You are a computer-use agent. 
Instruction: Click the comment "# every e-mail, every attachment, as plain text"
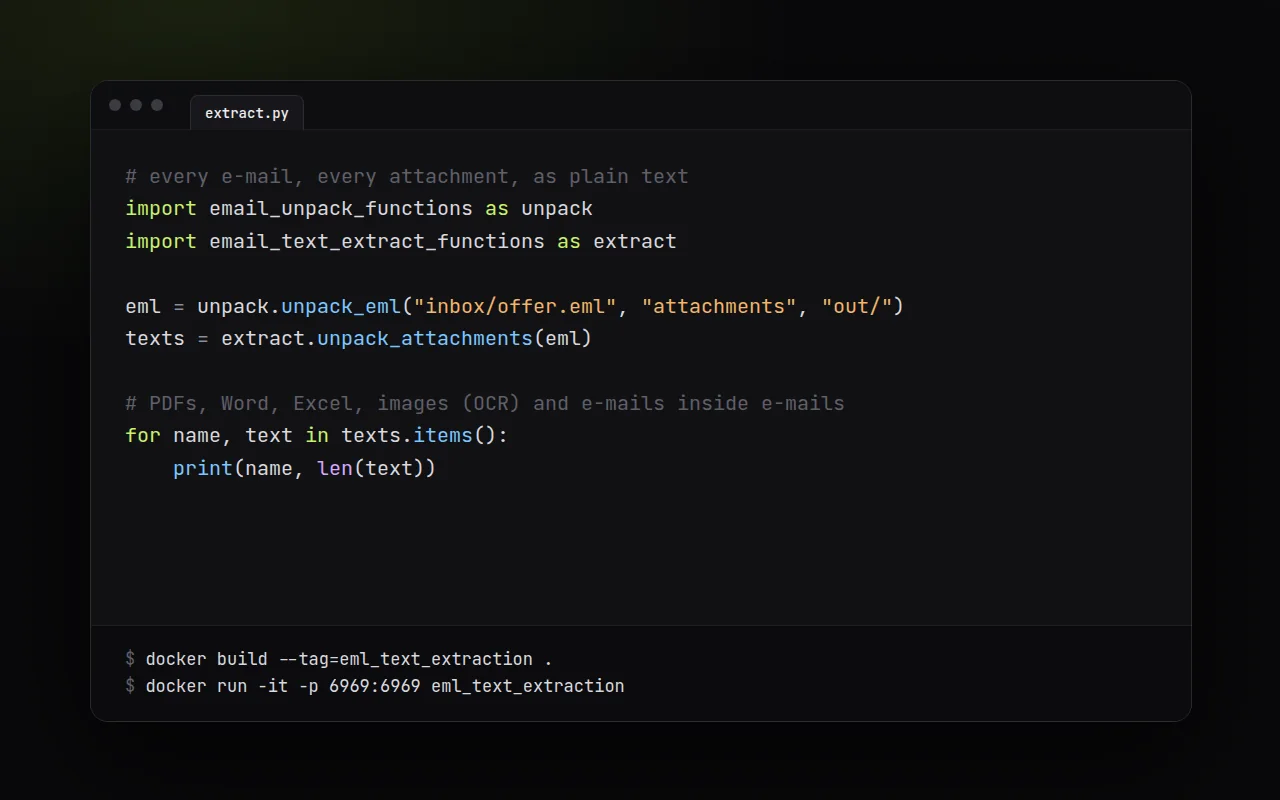407,176
